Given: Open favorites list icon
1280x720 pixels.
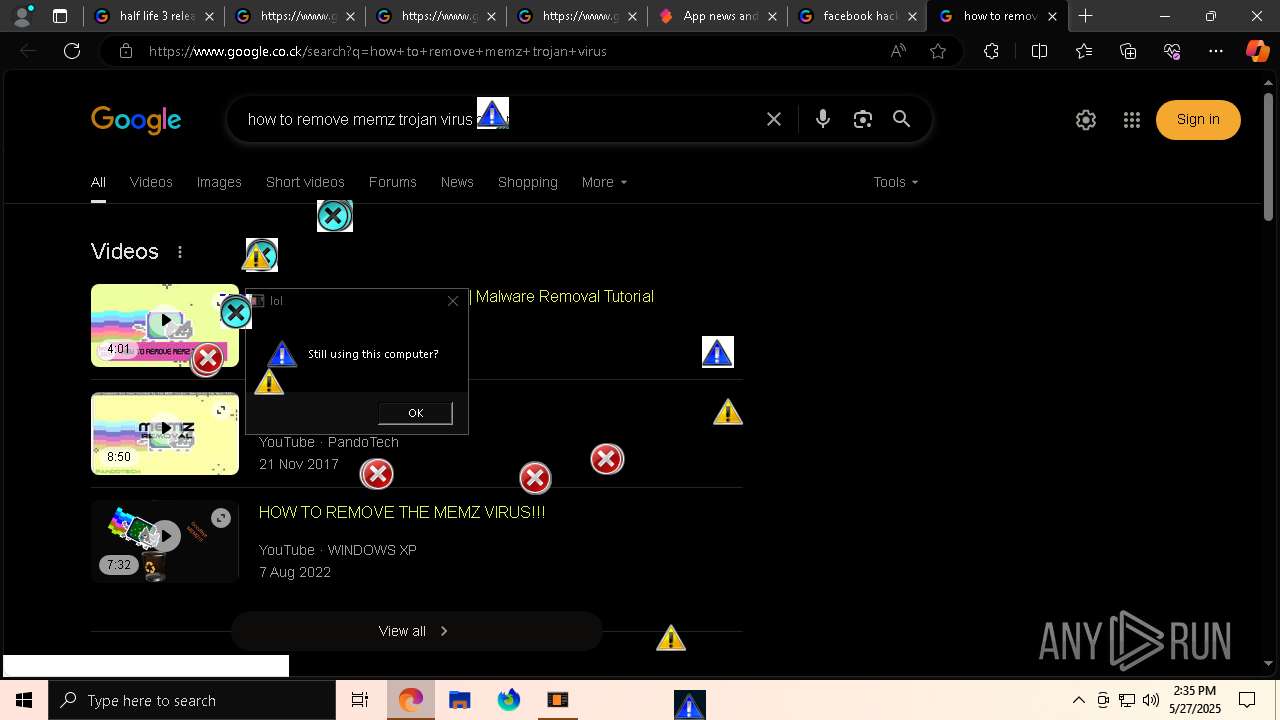Looking at the screenshot, I should tap(1084, 51).
